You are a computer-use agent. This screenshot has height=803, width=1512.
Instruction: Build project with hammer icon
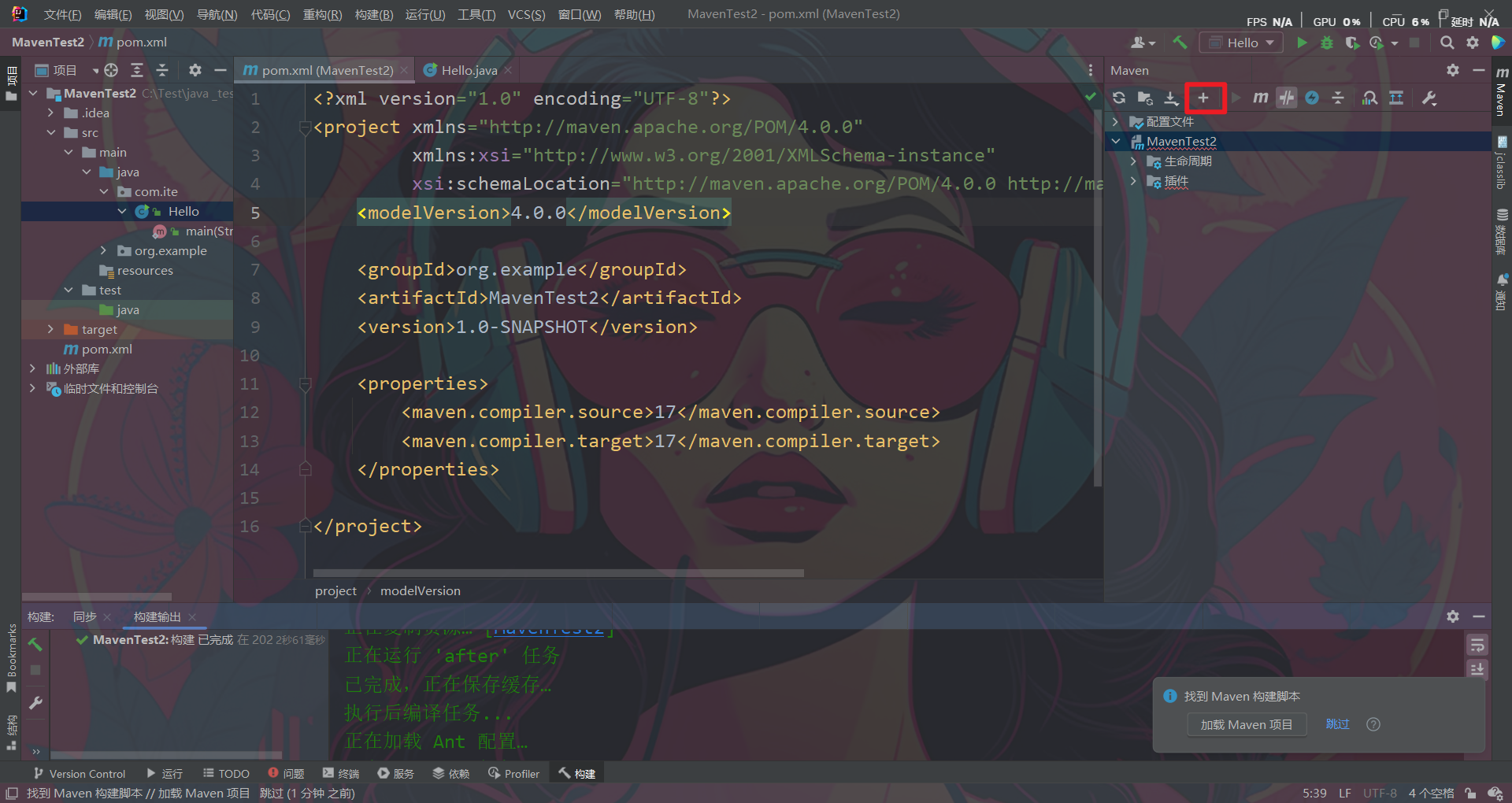(x=1180, y=43)
